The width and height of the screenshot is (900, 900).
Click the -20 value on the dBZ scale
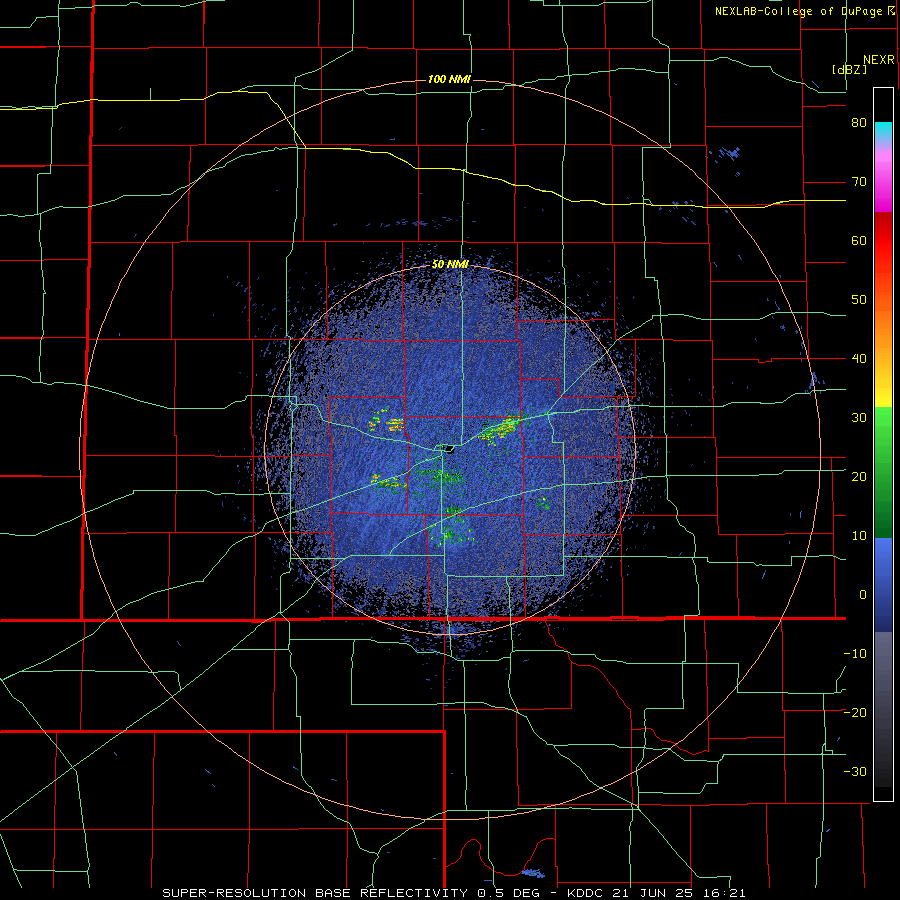click(855, 712)
